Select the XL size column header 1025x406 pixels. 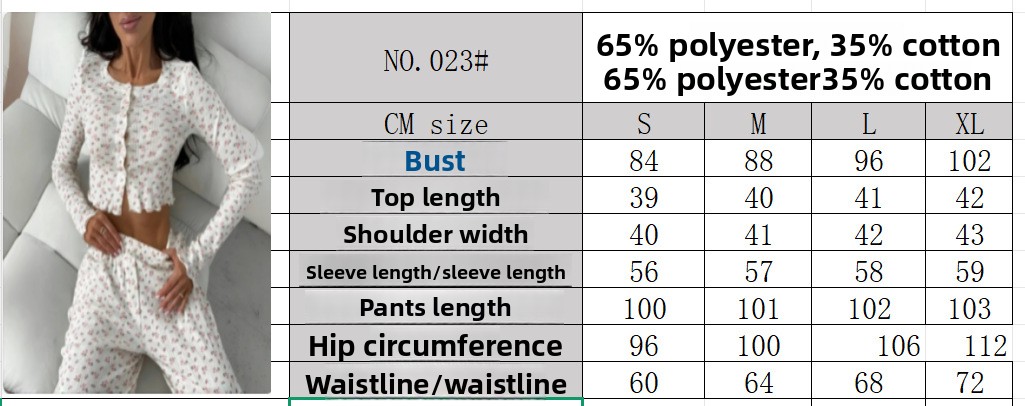[x=969, y=125]
